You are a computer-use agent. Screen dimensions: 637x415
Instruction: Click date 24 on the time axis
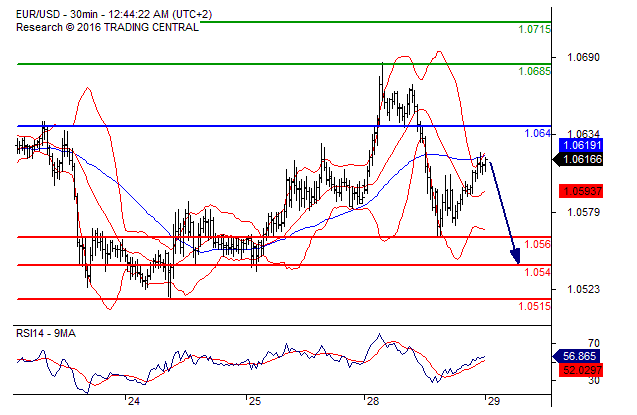pyautogui.click(x=133, y=400)
